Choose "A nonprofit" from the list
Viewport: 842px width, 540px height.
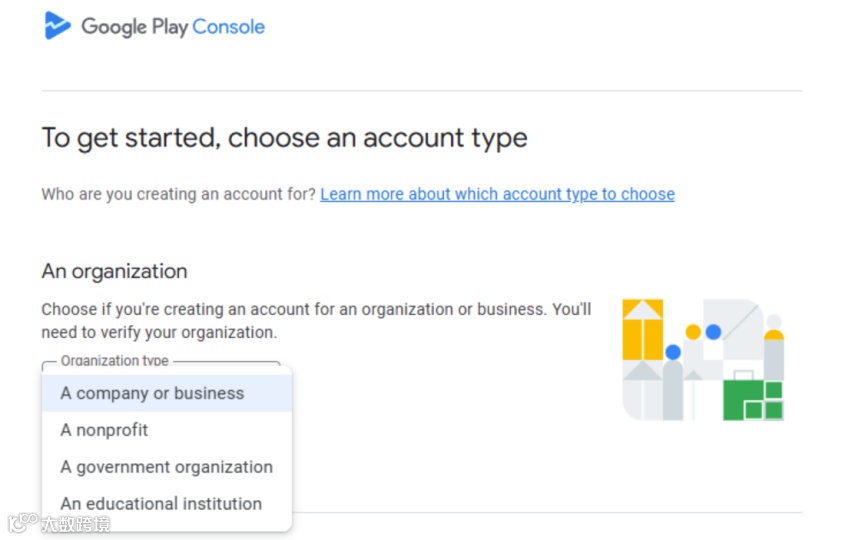click(x=104, y=430)
